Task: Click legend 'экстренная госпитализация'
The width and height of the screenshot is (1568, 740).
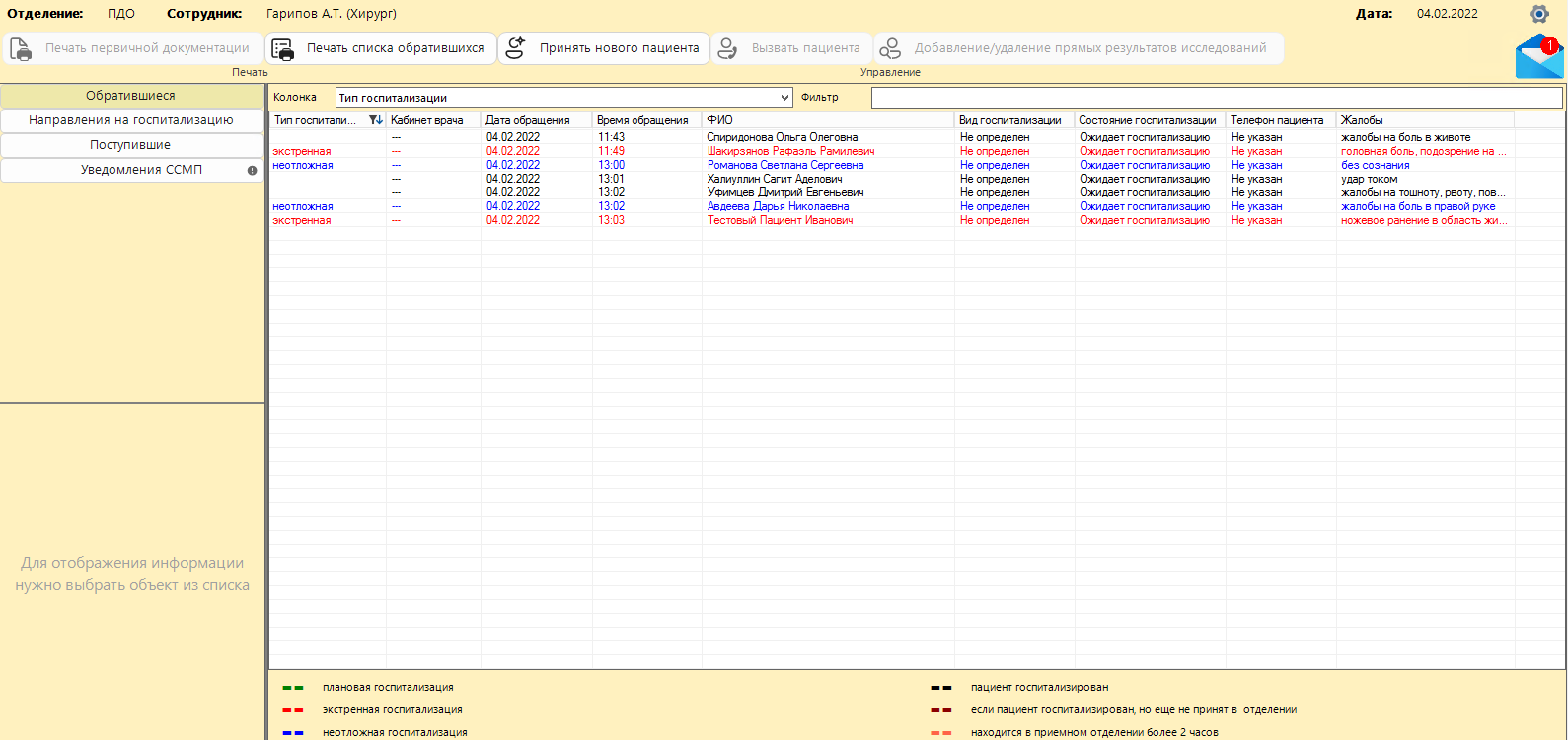Action: 392,709
